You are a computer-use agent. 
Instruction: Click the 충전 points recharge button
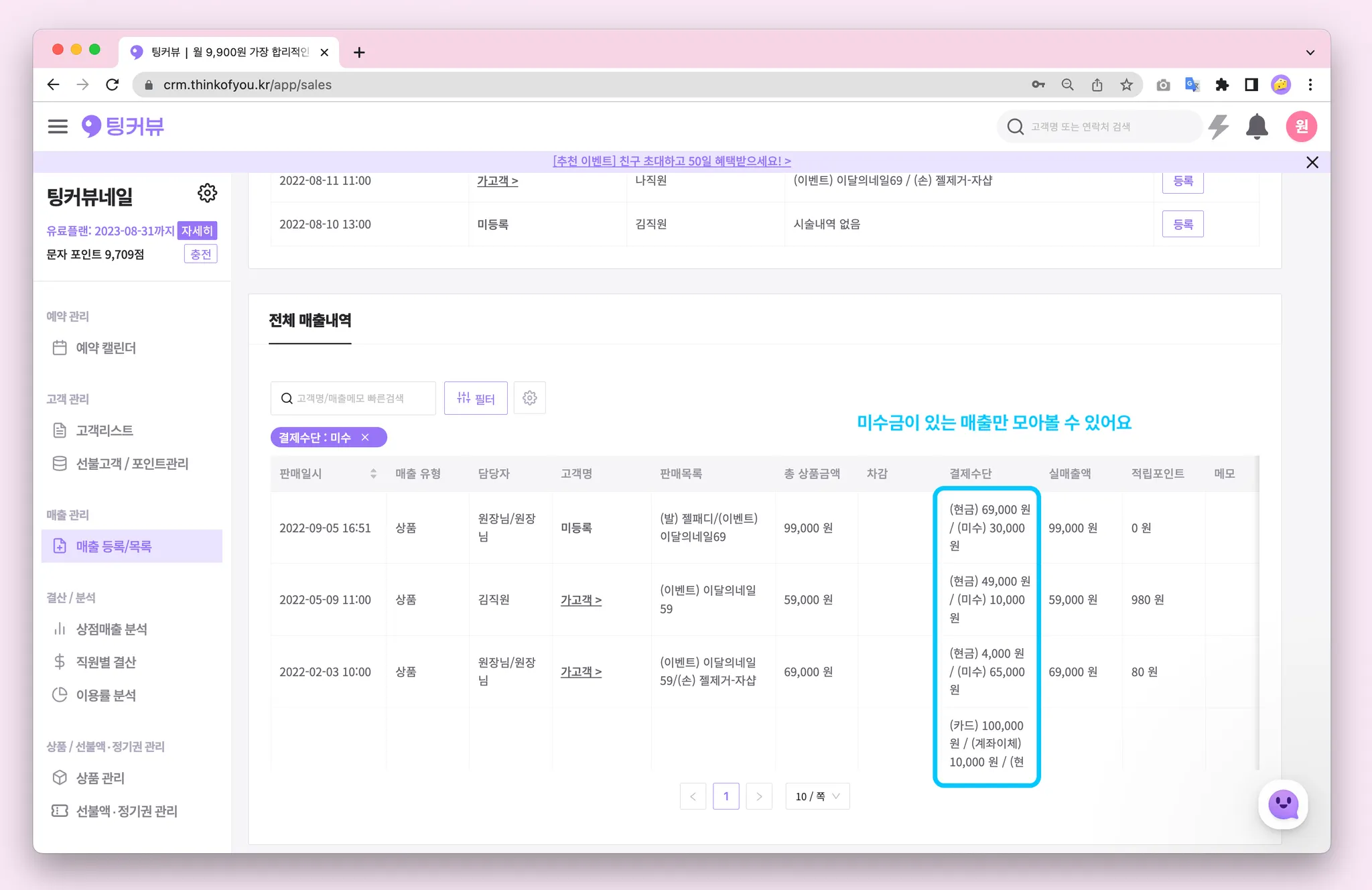(200, 254)
